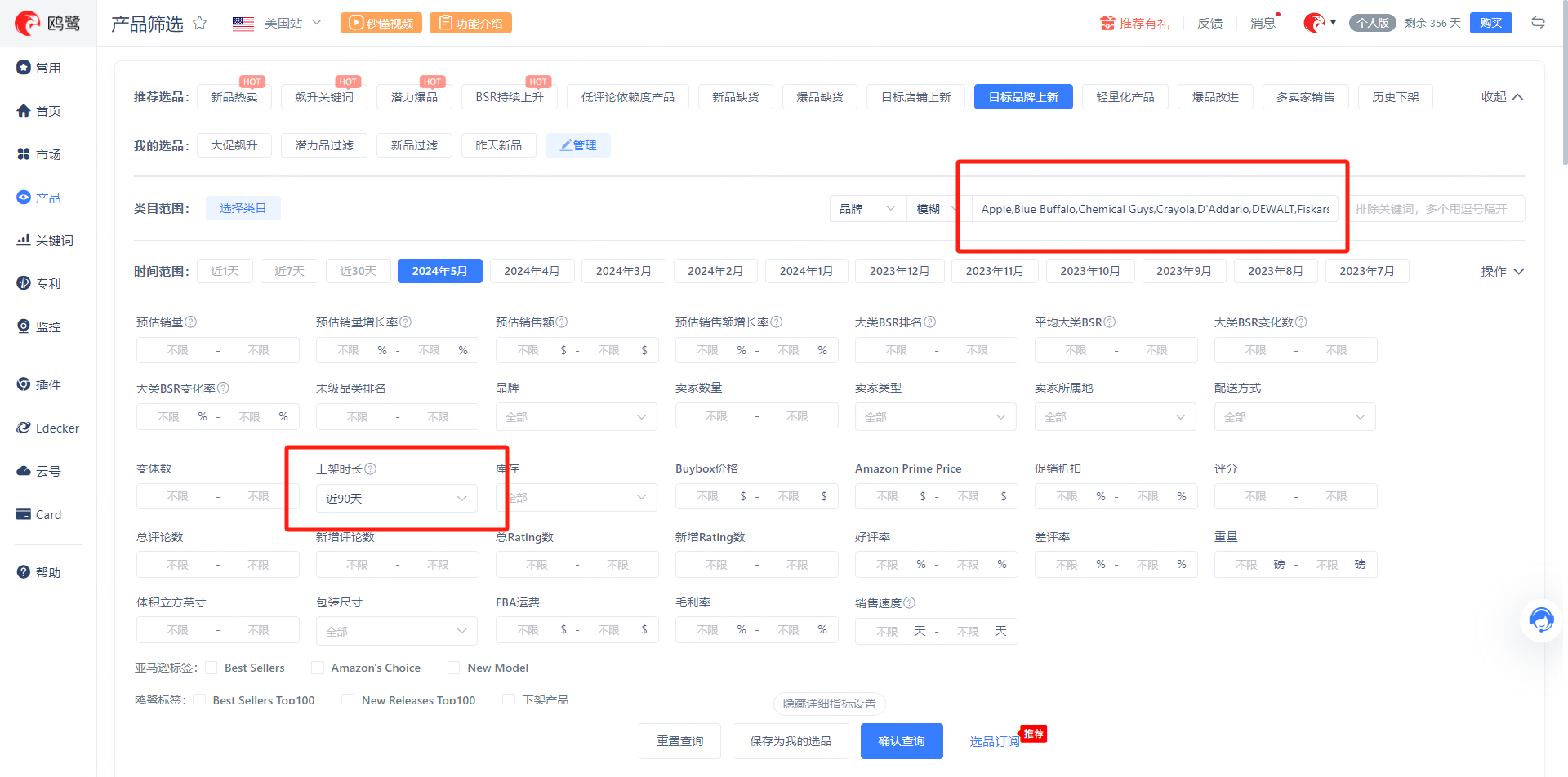Image resolution: width=1568 pixels, height=777 pixels.
Task: Click the 选择类目 button
Action: tap(243, 209)
